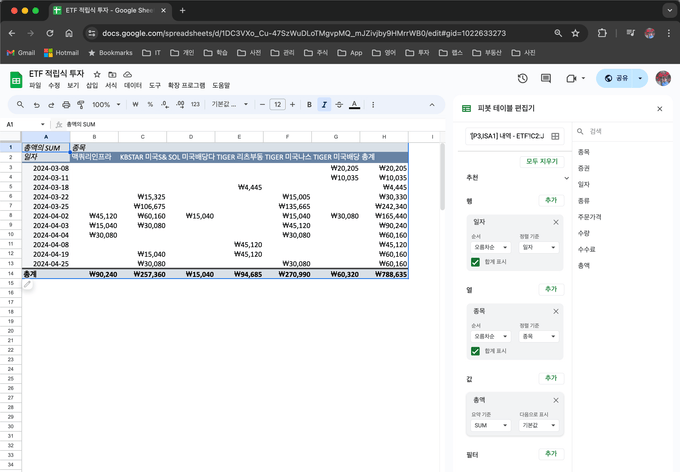
Task: Open the 보기 menu
Action: (x=73, y=85)
